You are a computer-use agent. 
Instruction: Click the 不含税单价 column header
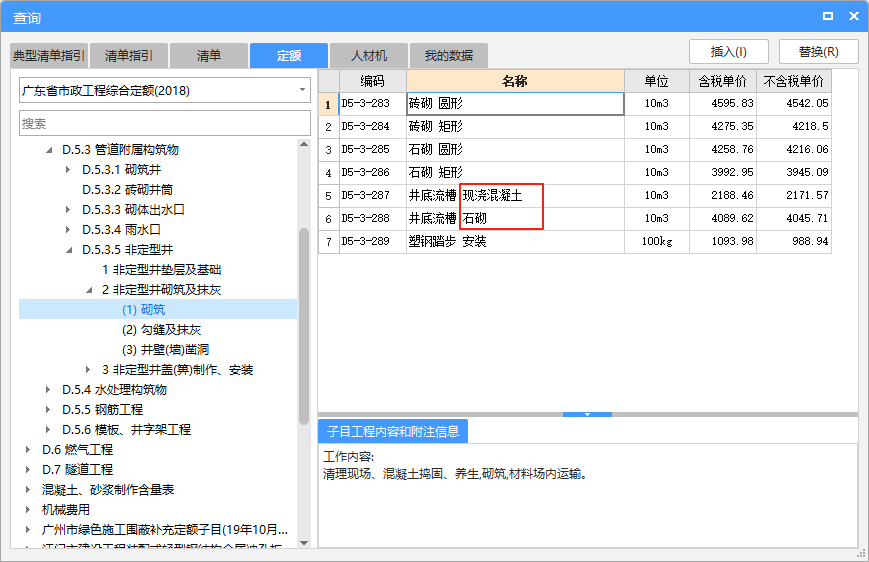point(794,81)
